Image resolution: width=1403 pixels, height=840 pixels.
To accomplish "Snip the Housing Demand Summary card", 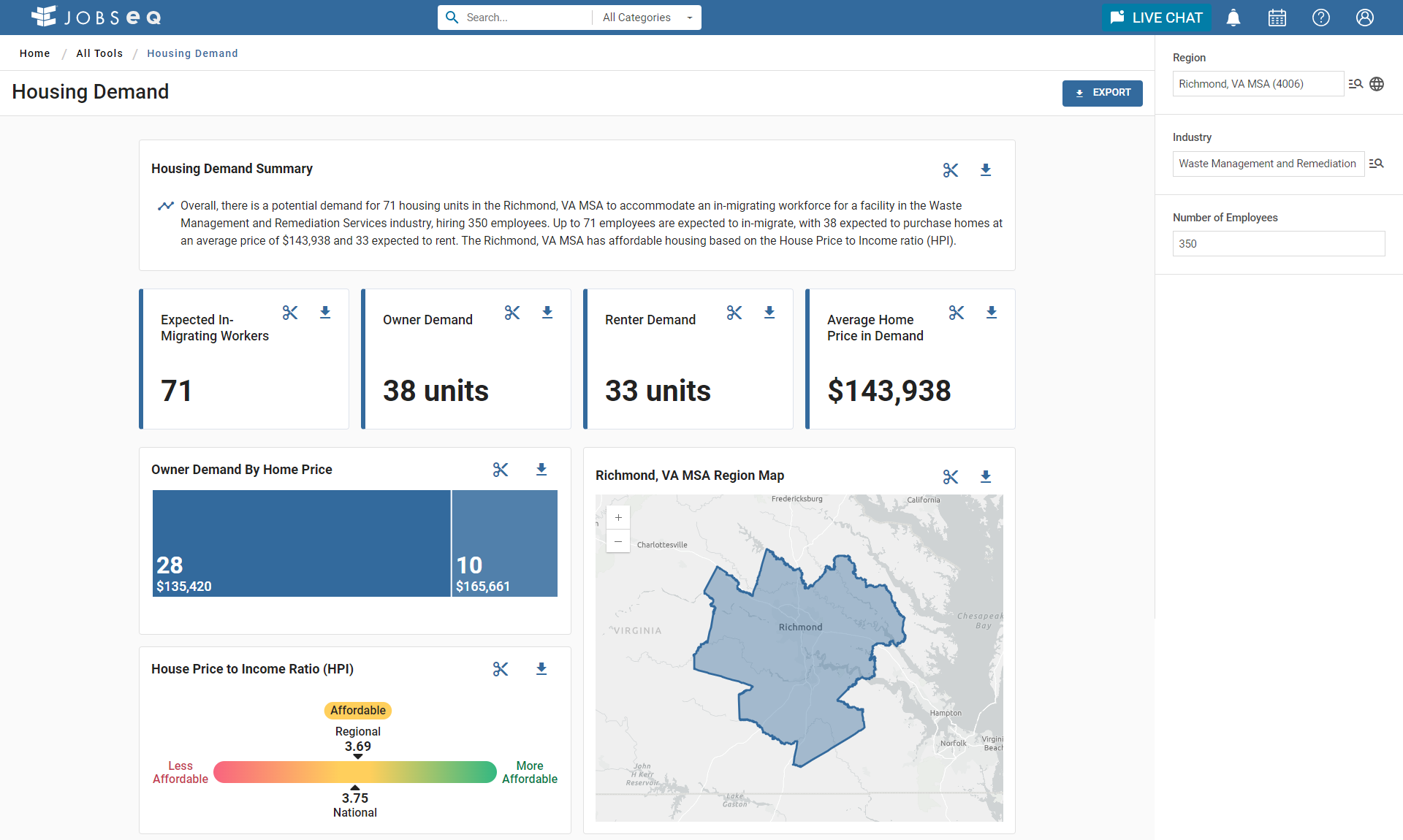I will coord(951,170).
